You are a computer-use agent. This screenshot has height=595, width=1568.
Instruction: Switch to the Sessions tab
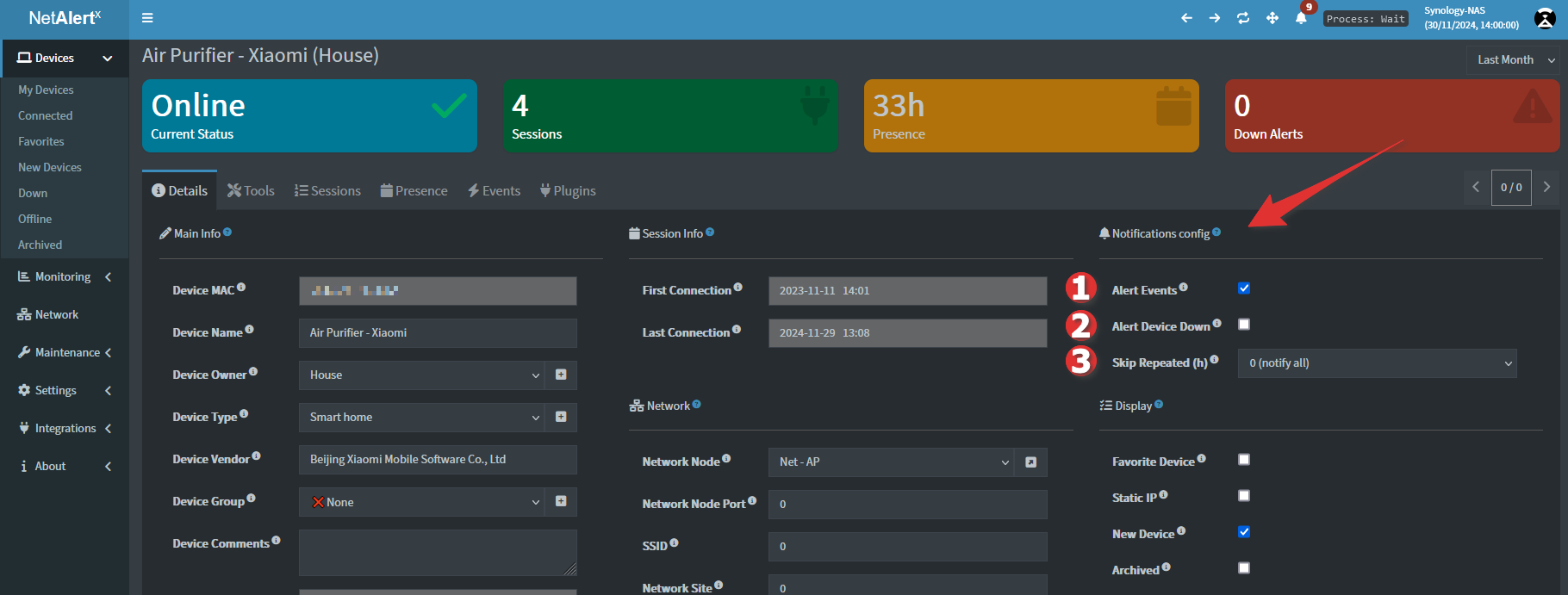tap(327, 191)
